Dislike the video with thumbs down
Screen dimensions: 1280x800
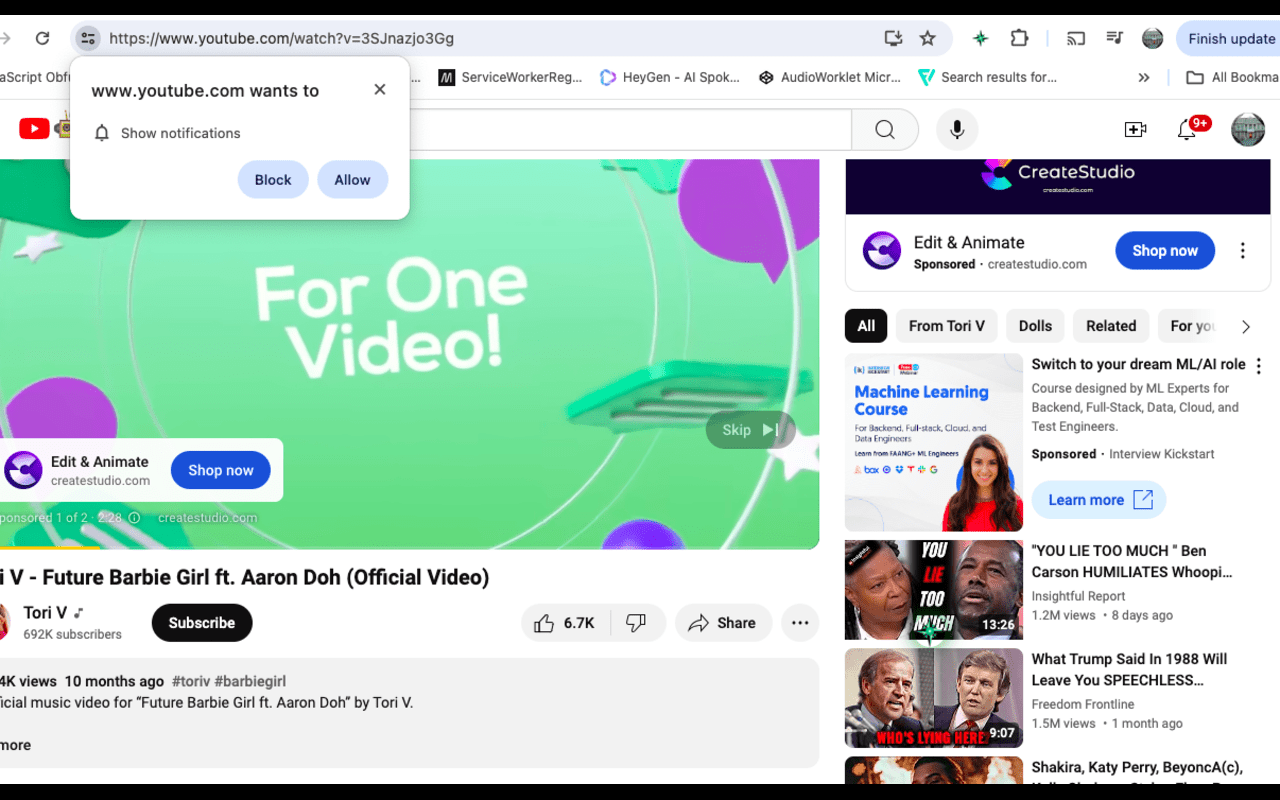636,623
